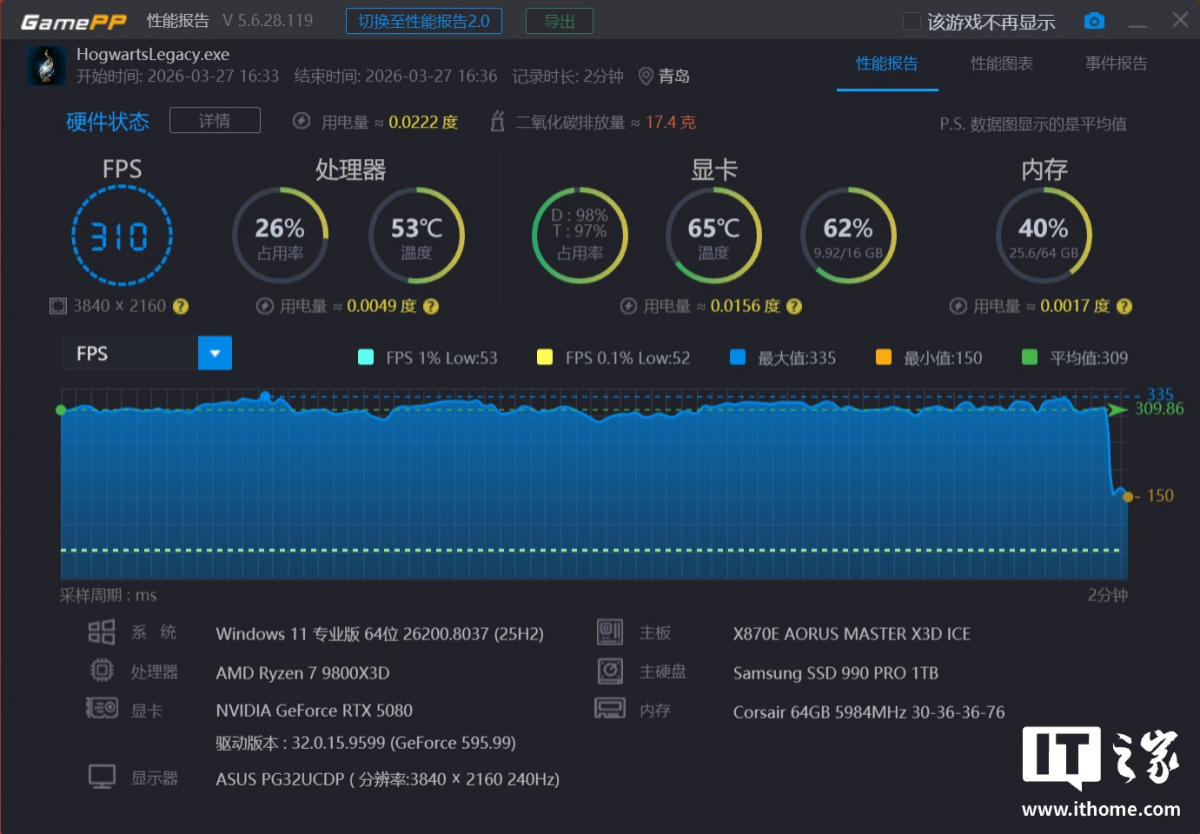Toggle the FPS 0.1% Low legend series
The image size is (1200, 834).
click(x=545, y=358)
